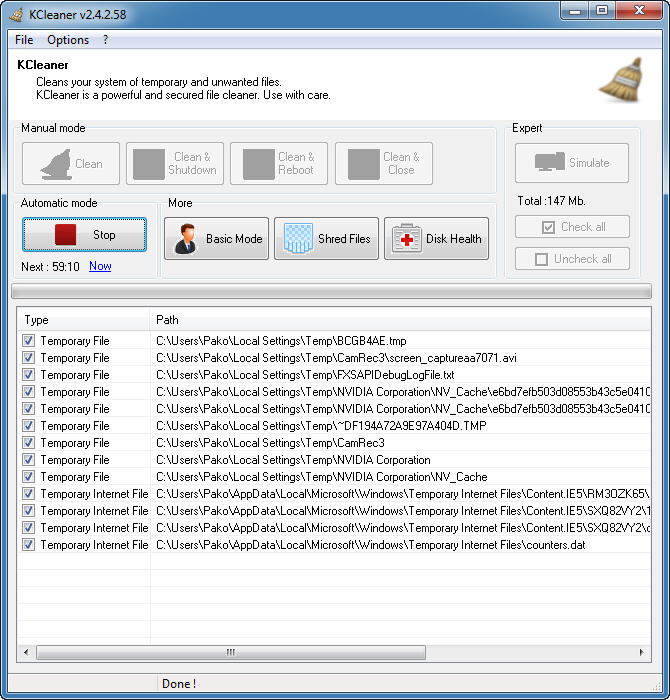Screen dimensions: 670x700
Task: Click the Clean & Shutdown button
Action: point(175,163)
